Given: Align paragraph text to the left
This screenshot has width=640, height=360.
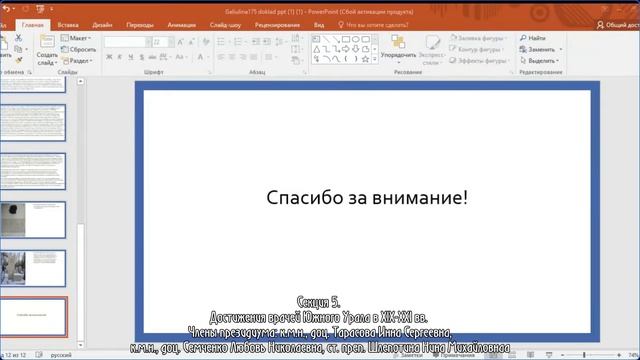Looking at the screenshot, I should 221,57.
